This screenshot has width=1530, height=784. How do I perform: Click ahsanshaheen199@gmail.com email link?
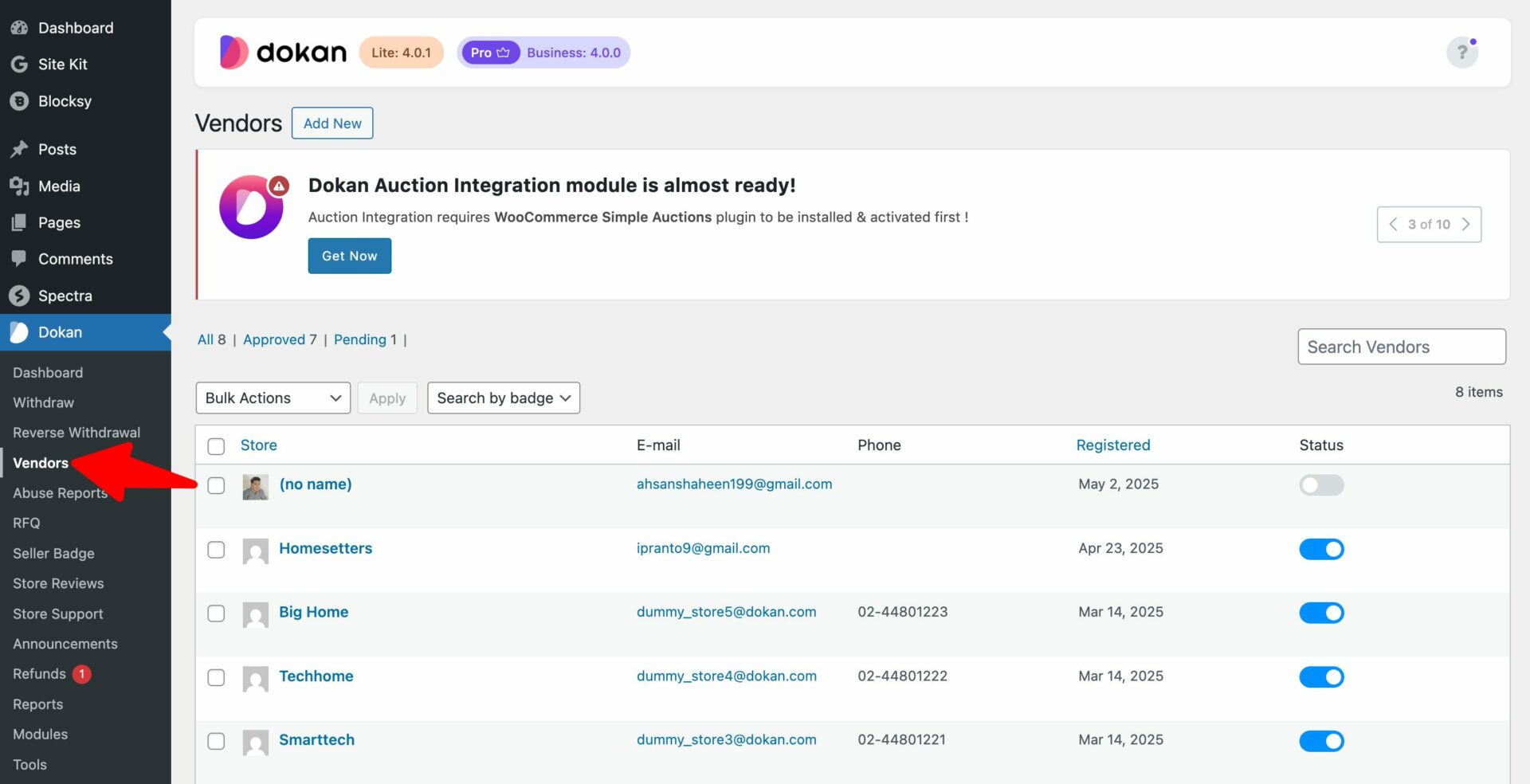735,484
